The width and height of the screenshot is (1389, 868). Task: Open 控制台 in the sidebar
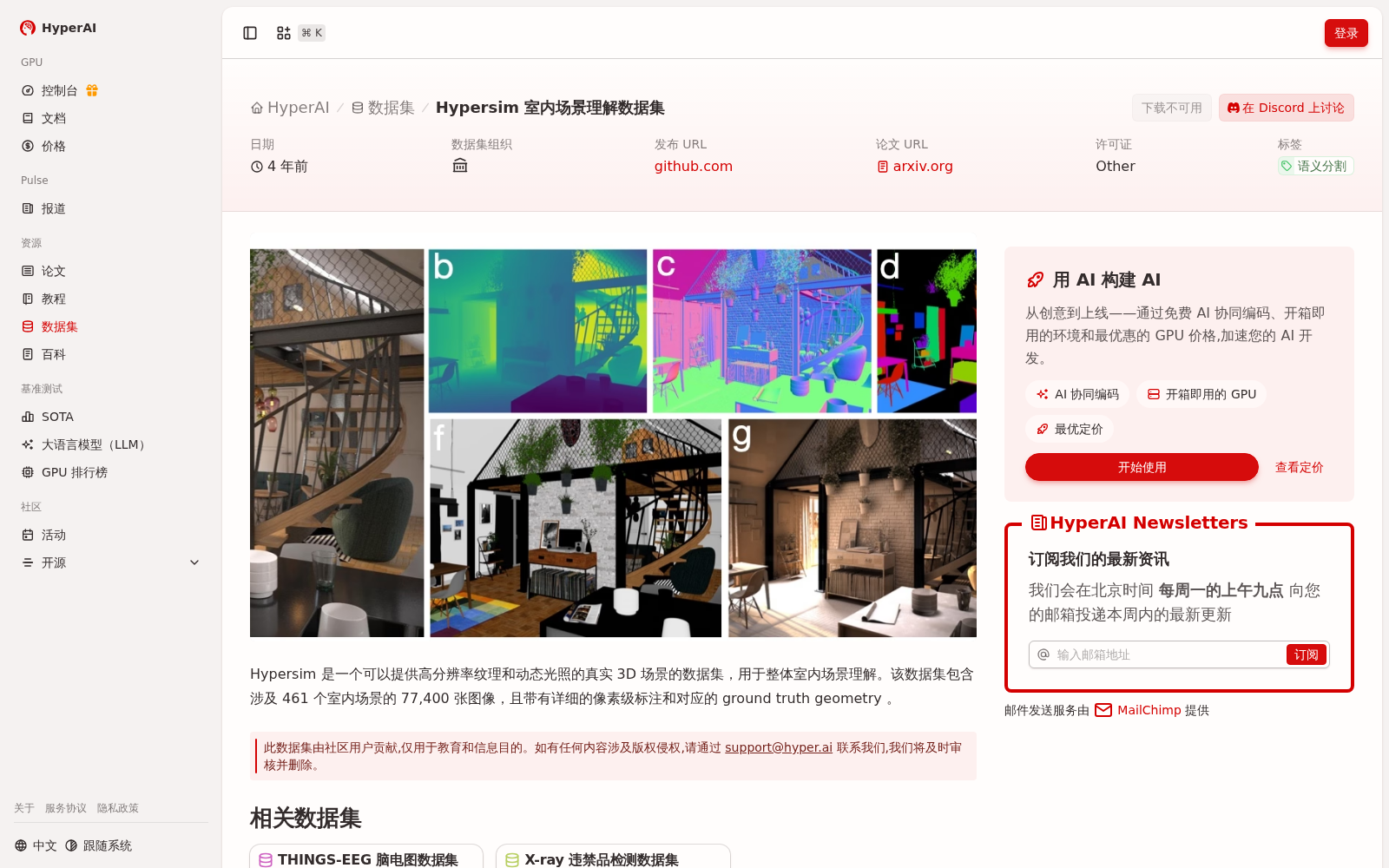pos(111,90)
